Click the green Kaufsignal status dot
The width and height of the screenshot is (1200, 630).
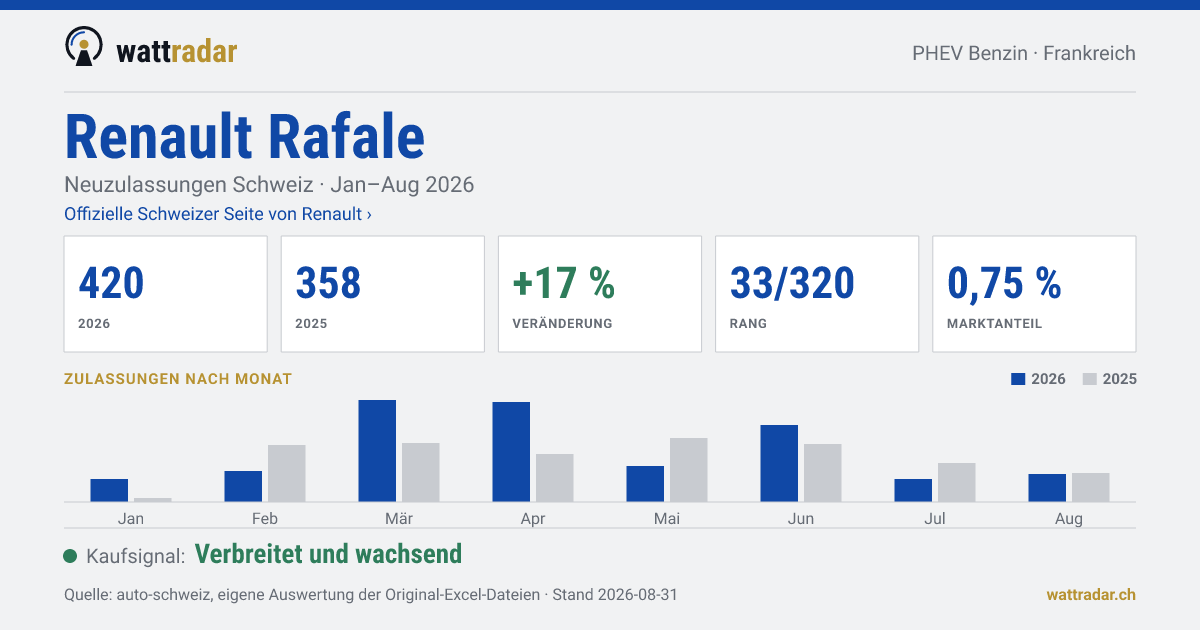click(70, 556)
